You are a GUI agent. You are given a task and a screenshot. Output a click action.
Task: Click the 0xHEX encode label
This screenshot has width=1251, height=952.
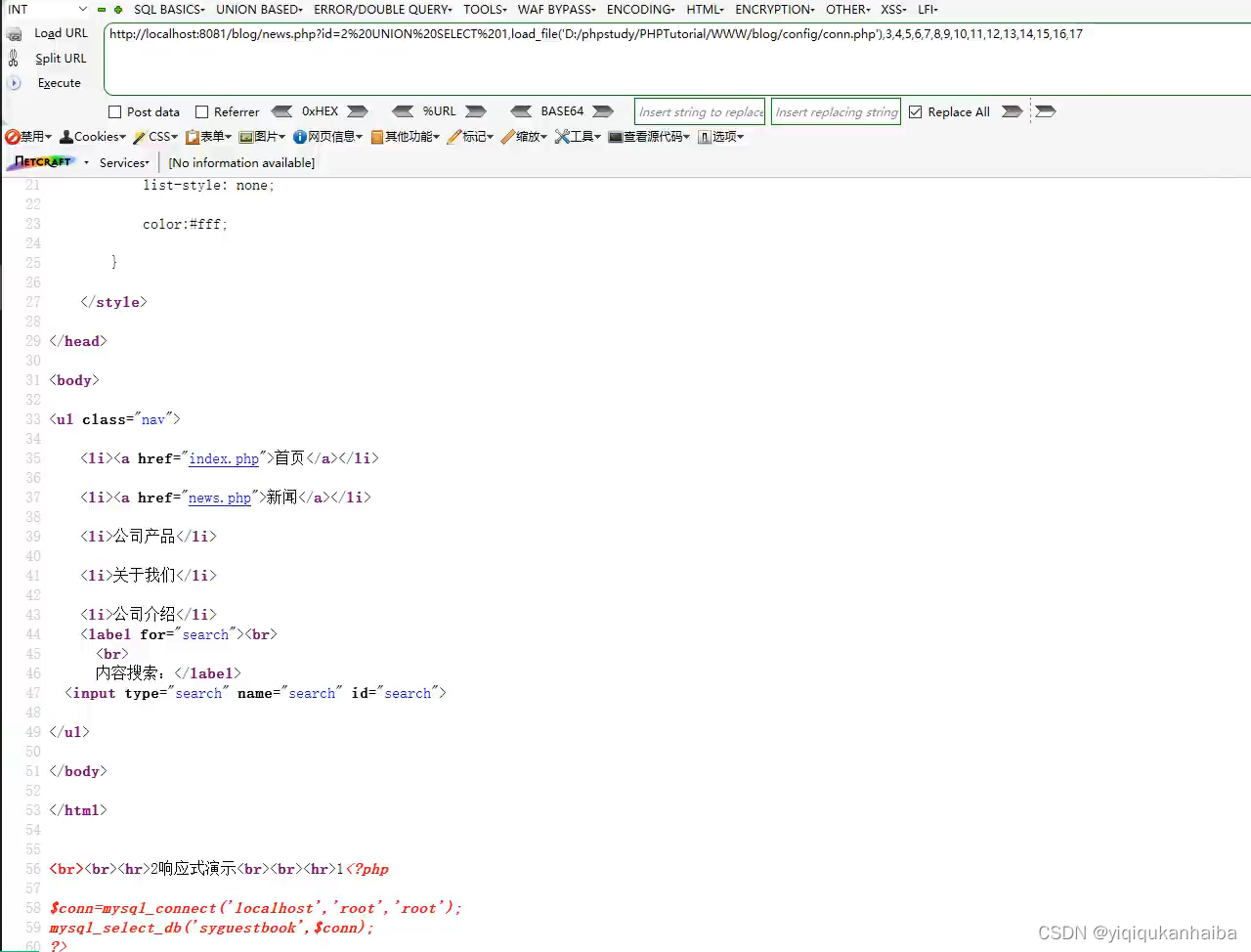click(x=320, y=111)
